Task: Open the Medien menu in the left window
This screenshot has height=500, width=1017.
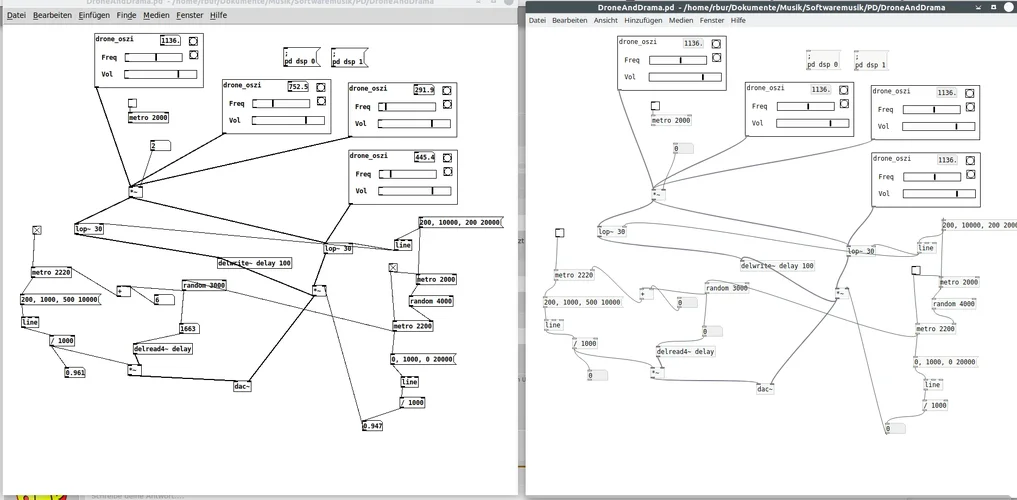Action: pos(156,15)
